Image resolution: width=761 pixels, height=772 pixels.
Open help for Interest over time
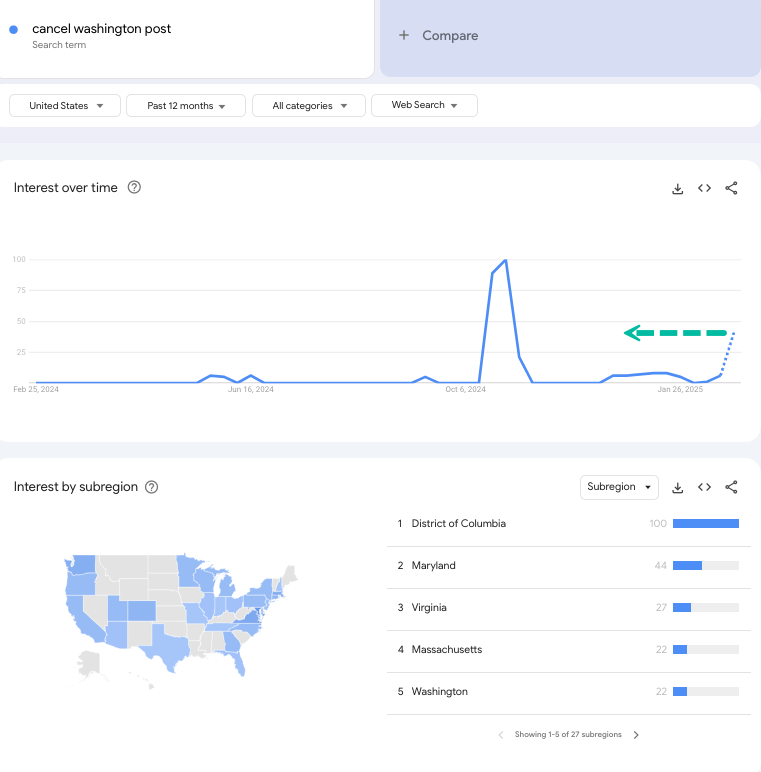134,188
